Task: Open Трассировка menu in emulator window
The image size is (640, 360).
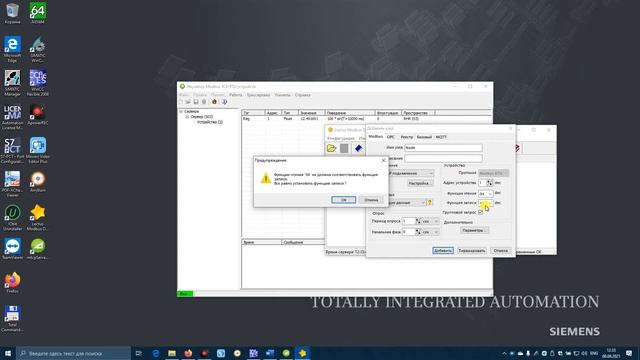Action: (x=258, y=95)
